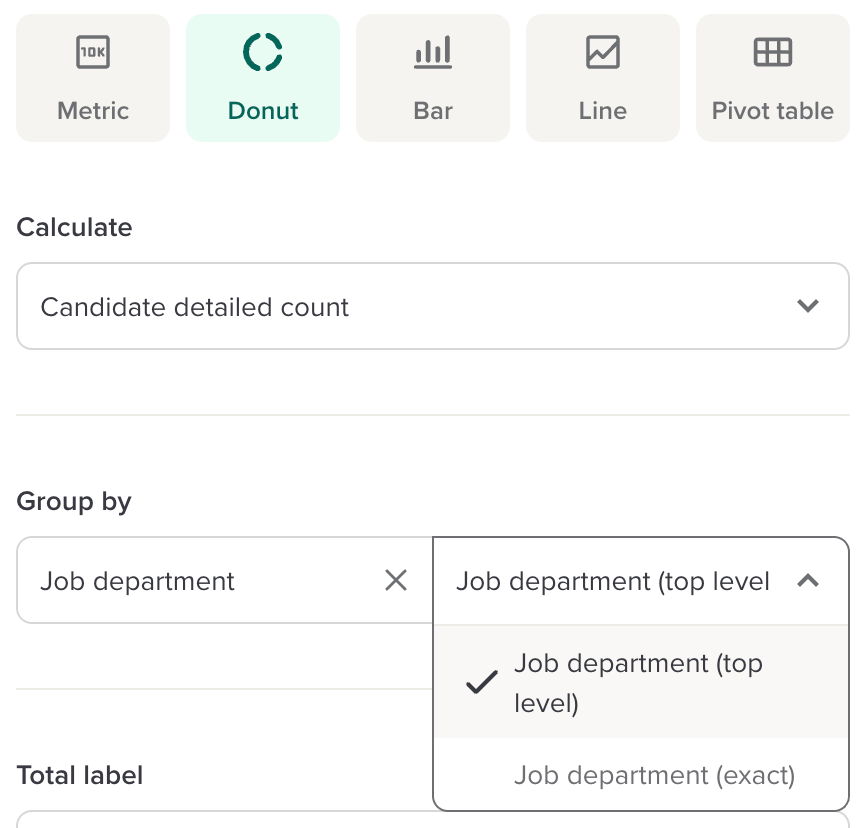Select the Donut chart ring icon
866x828 pixels.
(263, 52)
